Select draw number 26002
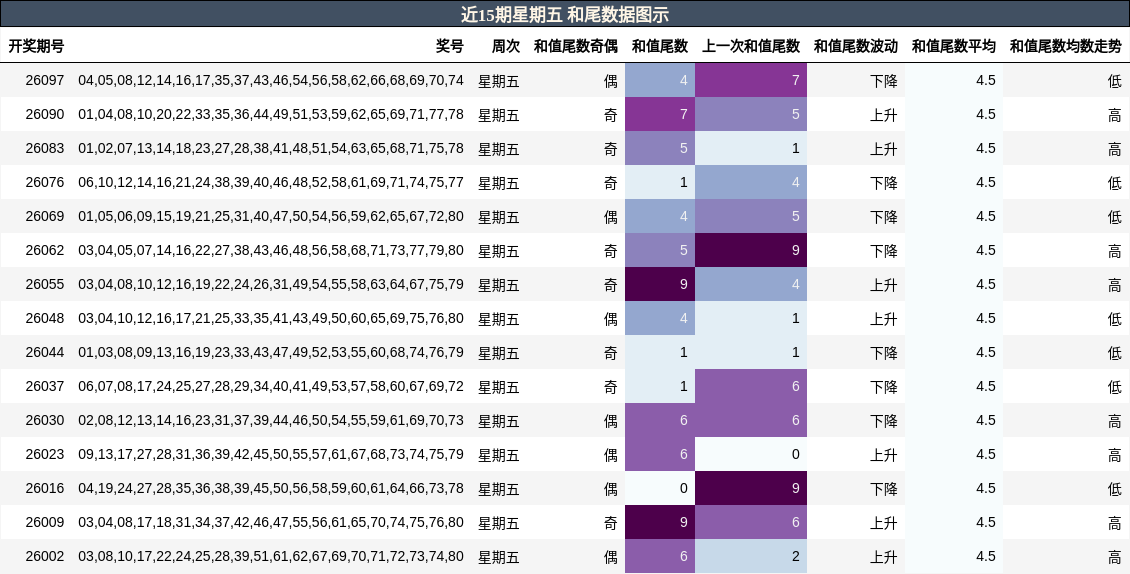Image resolution: width=1130 pixels, height=574 pixels. [45, 556]
